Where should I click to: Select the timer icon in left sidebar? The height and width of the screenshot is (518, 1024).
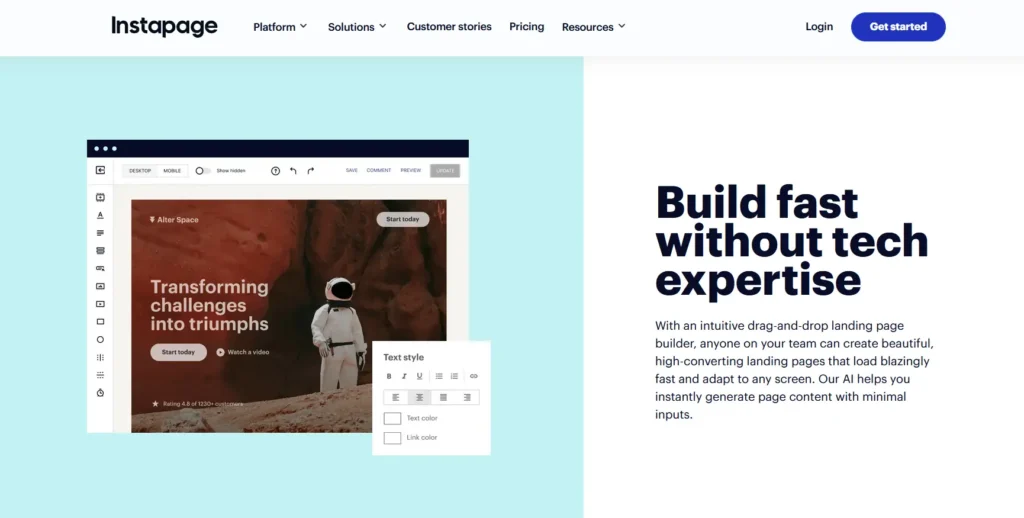(100, 393)
